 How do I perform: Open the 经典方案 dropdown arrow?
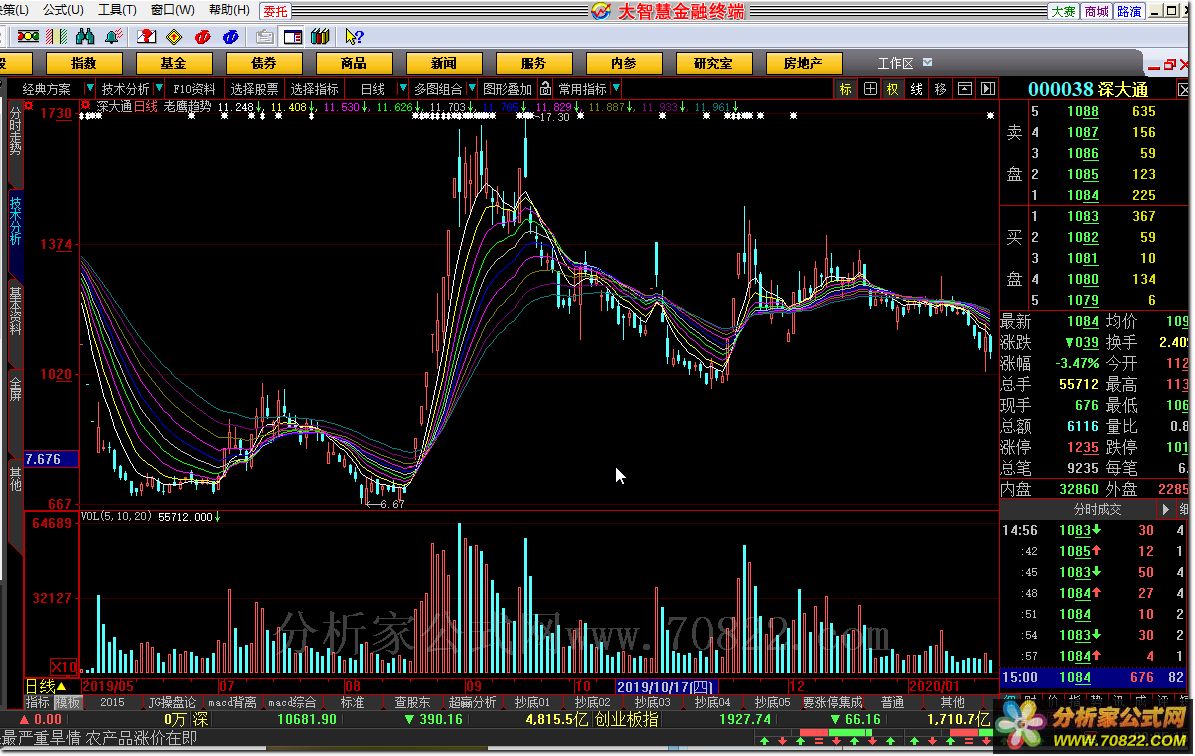(89, 88)
